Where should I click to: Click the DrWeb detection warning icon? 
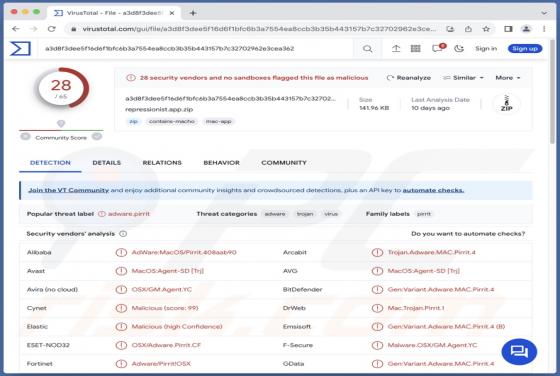[377, 308]
